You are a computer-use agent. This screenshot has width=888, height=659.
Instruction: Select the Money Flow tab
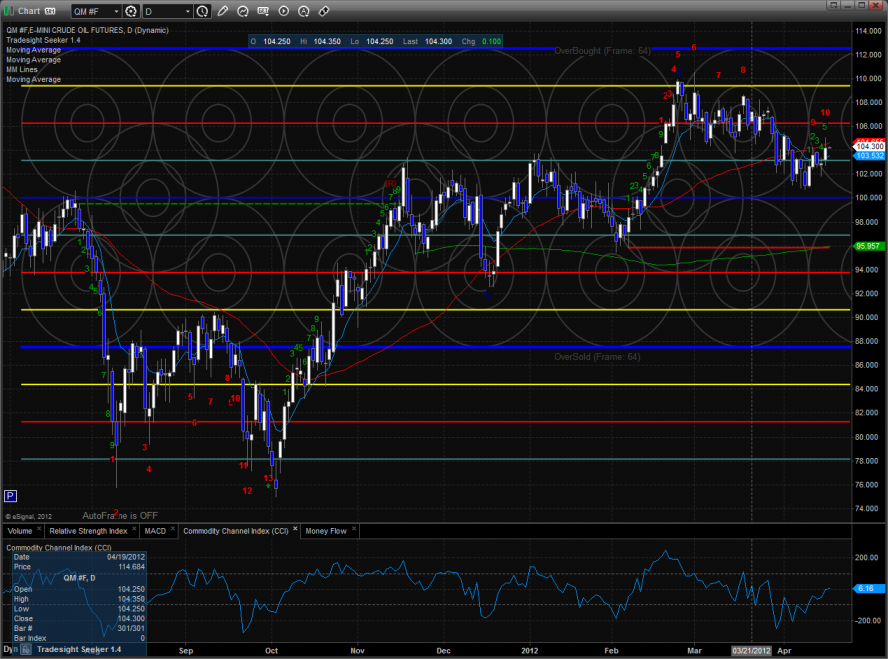pyautogui.click(x=326, y=531)
